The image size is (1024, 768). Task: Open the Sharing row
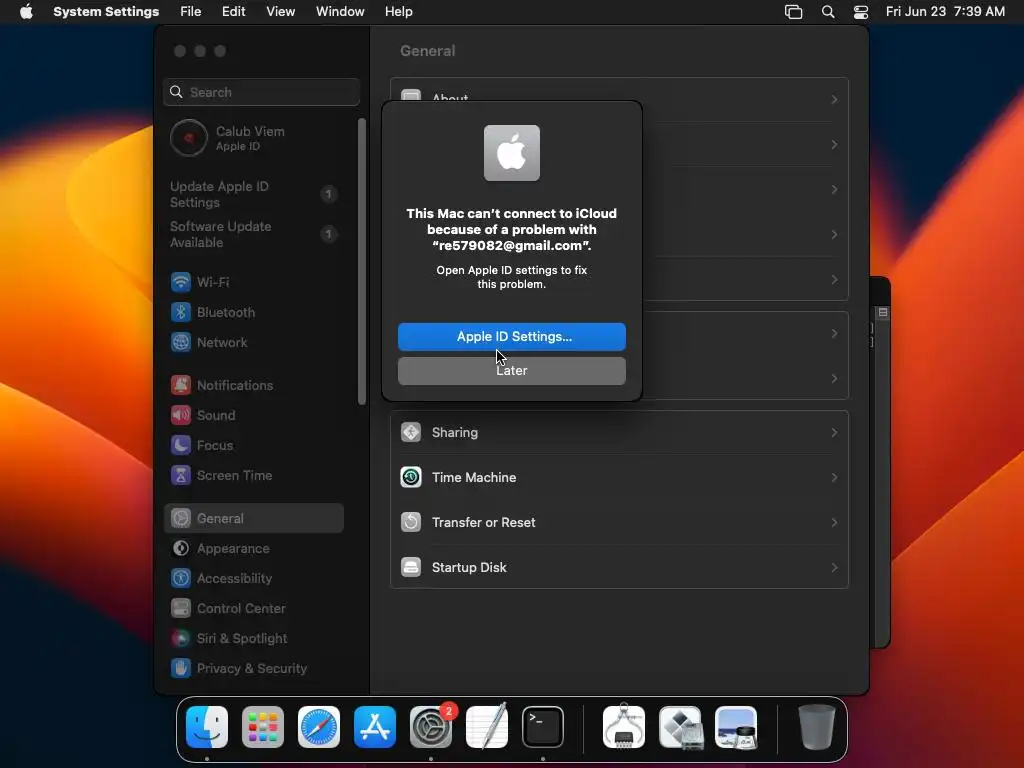(x=619, y=432)
